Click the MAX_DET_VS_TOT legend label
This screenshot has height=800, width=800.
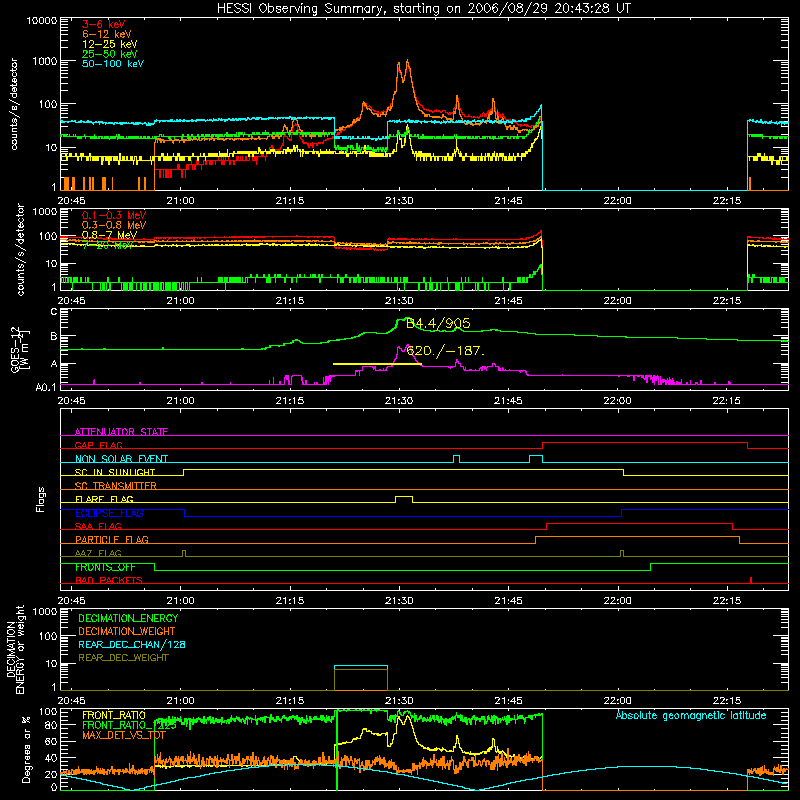click(124, 735)
